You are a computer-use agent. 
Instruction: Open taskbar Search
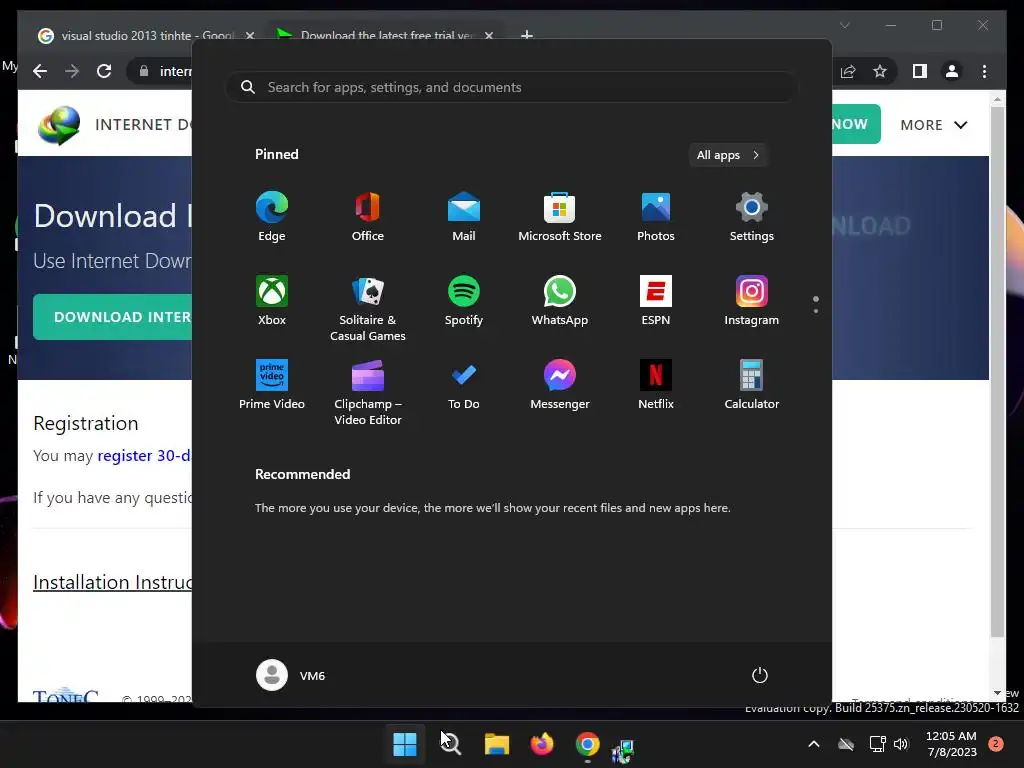(x=451, y=744)
